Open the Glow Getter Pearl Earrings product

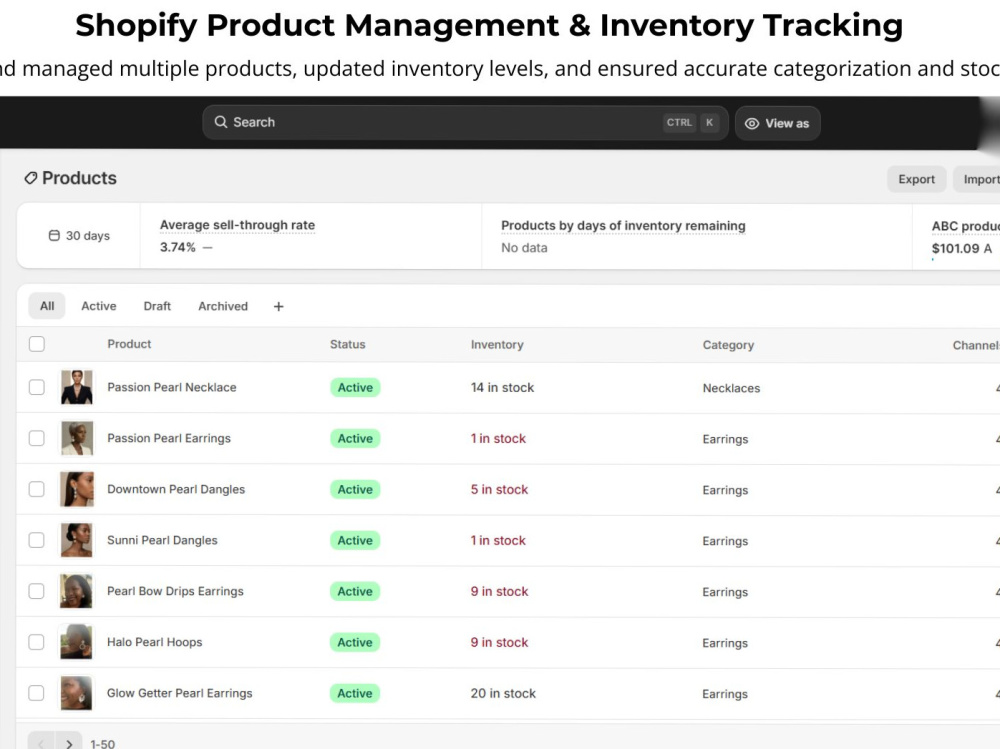(x=180, y=693)
